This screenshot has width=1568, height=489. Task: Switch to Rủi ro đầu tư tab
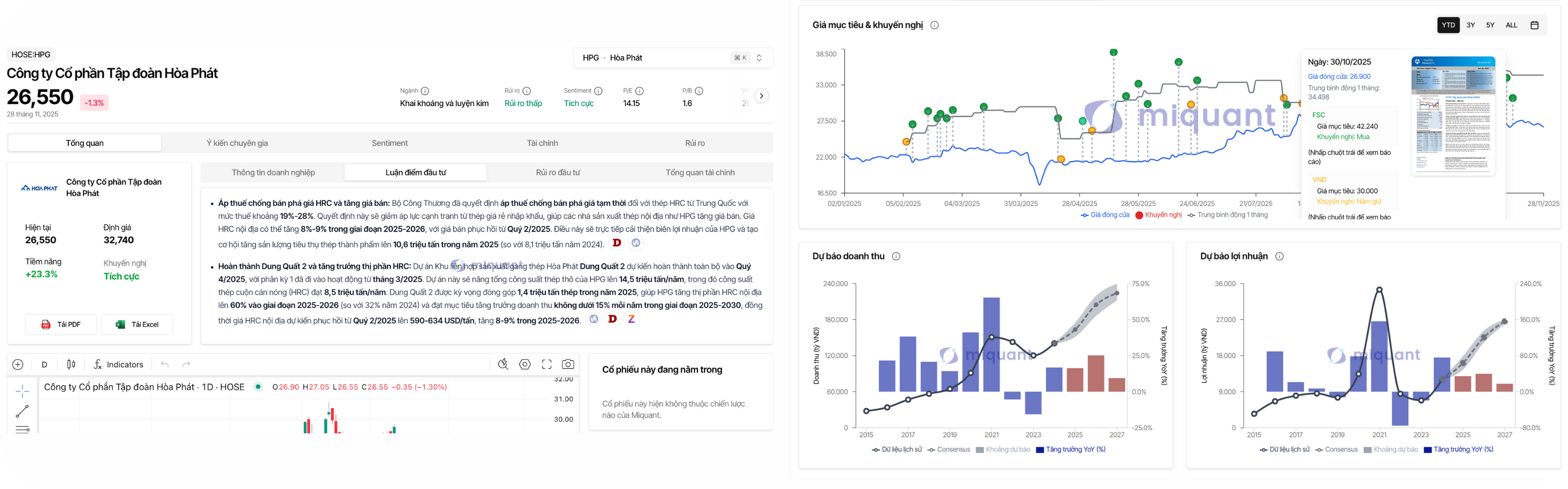coord(558,172)
